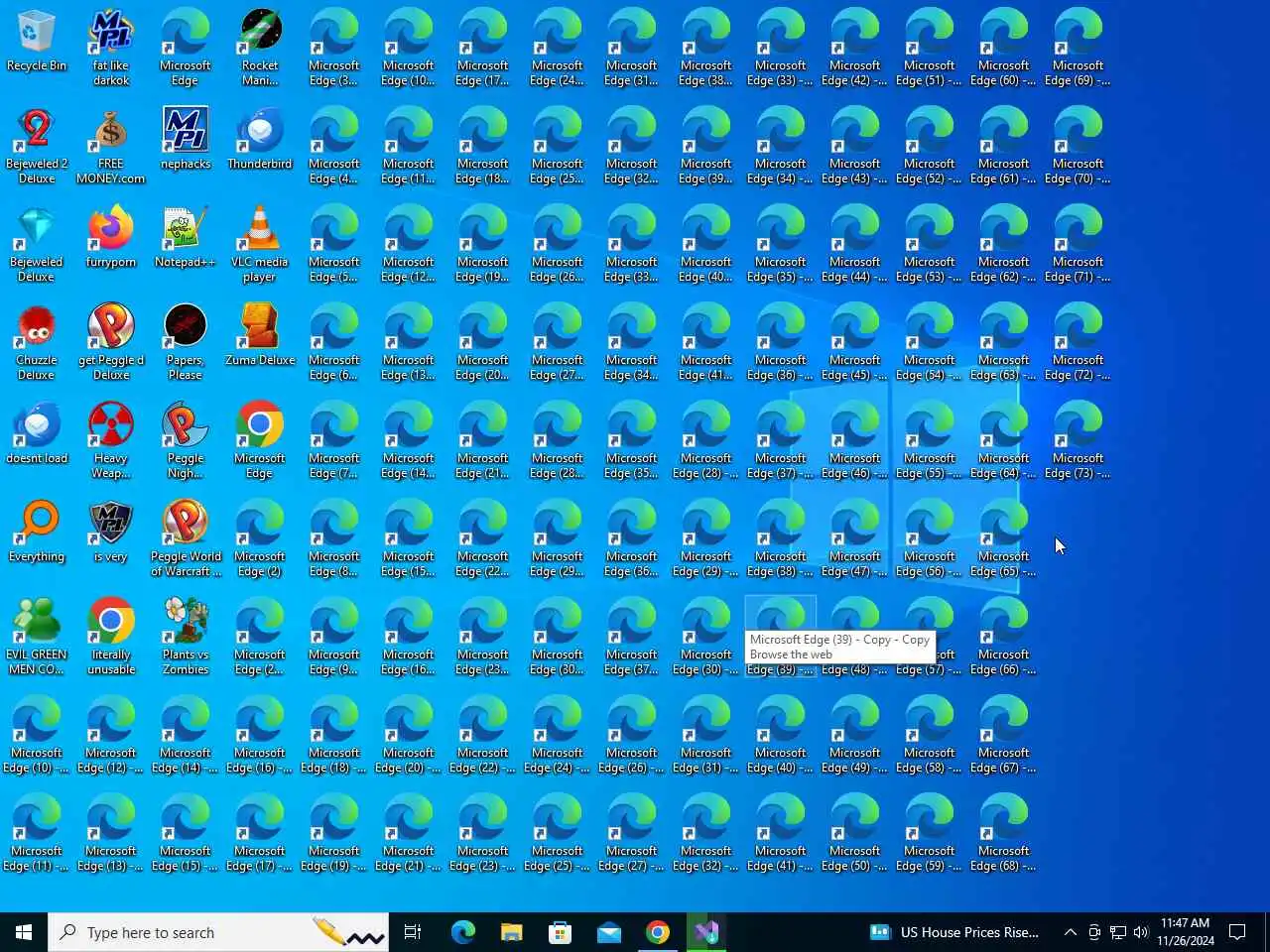The image size is (1270, 952).
Task: Select the EVIL GREEN MEN CO... icon
Action: 37,637
